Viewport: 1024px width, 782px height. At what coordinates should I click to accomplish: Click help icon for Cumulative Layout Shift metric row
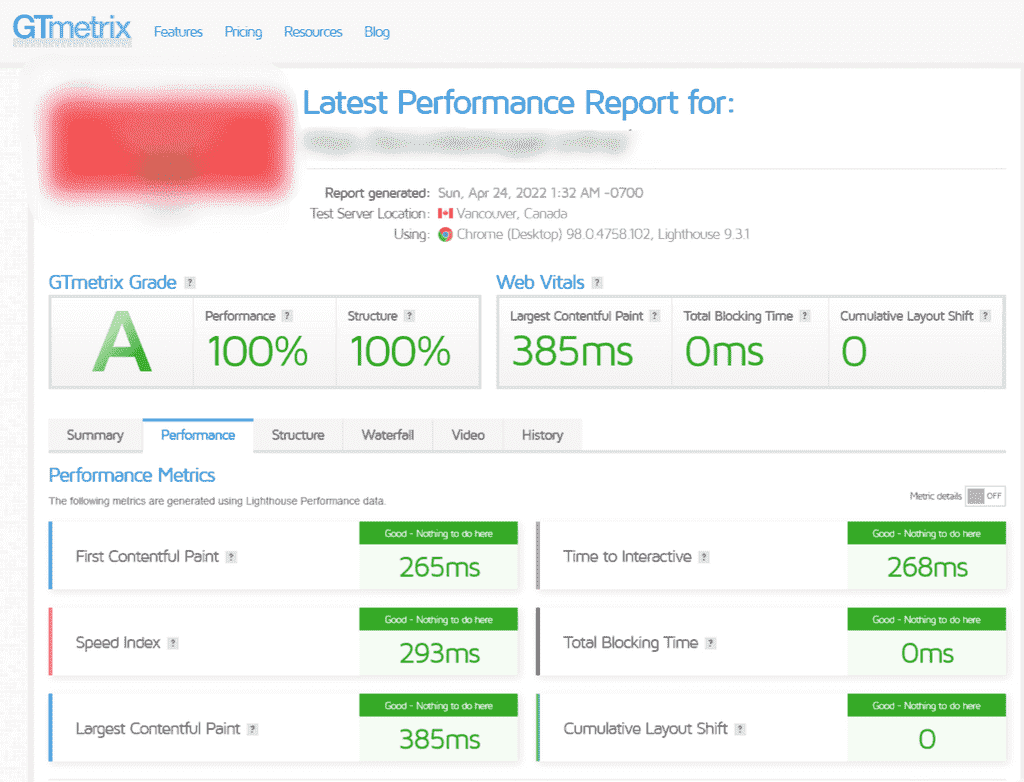pos(740,730)
